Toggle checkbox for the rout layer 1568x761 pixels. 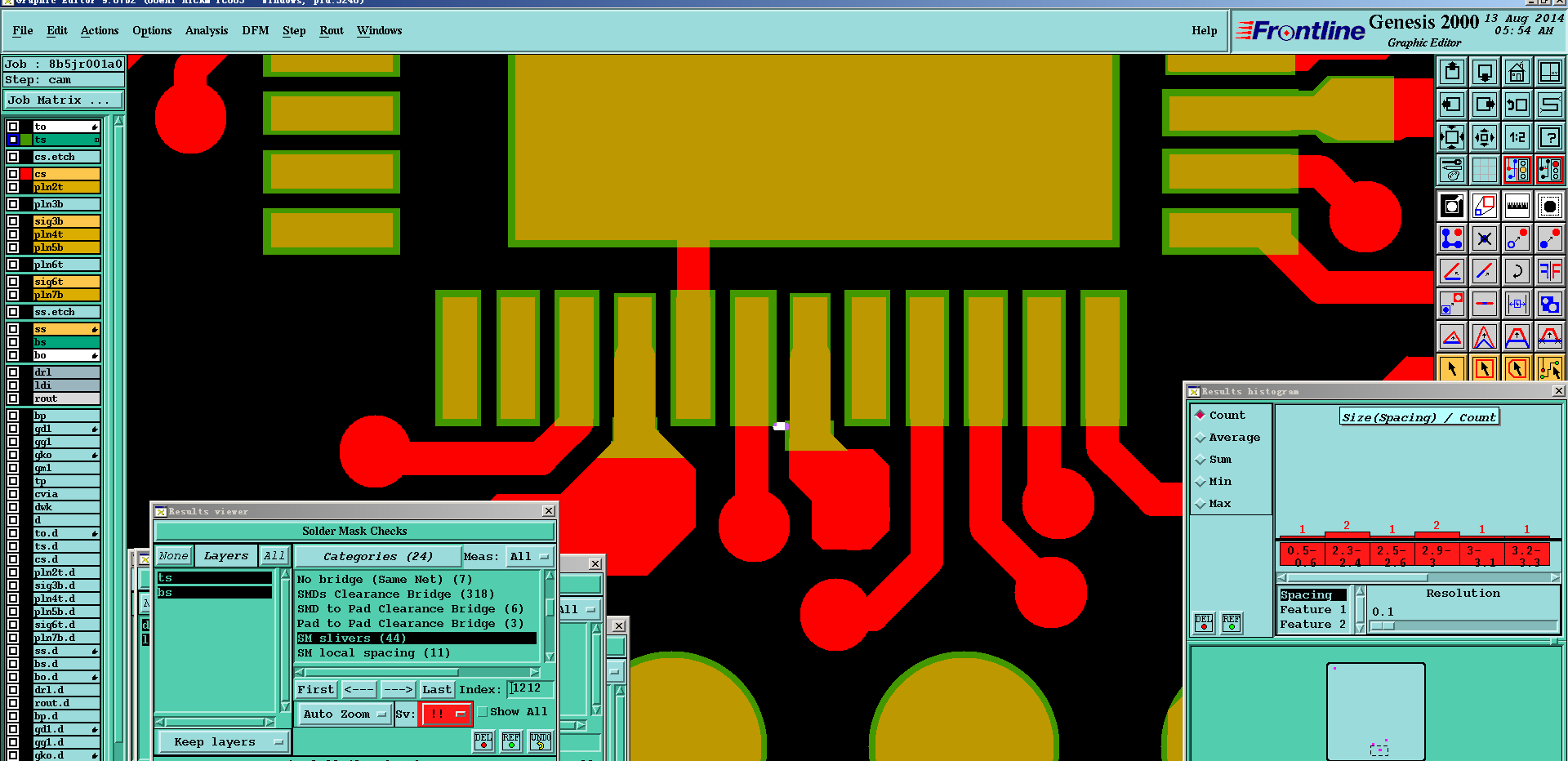point(13,398)
